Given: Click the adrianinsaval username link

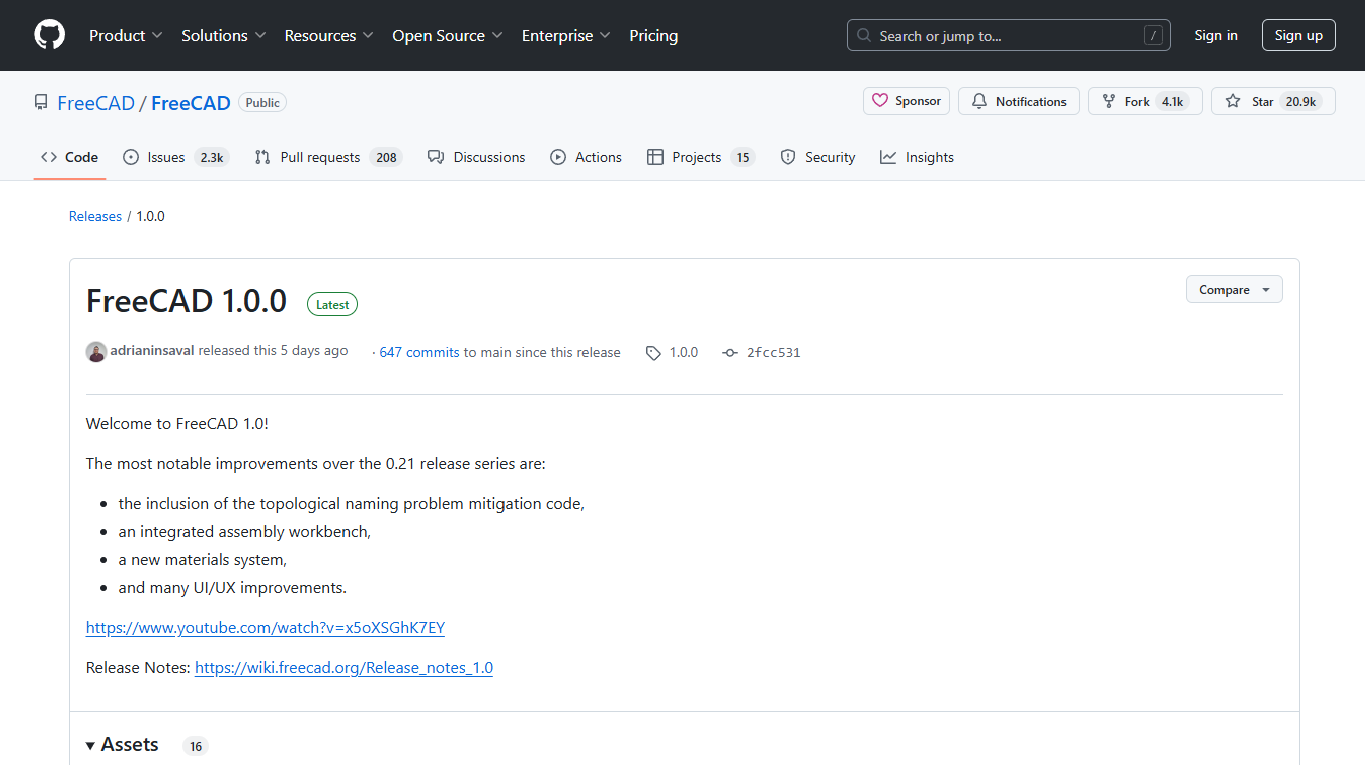Looking at the screenshot, I should pos(152,351).
